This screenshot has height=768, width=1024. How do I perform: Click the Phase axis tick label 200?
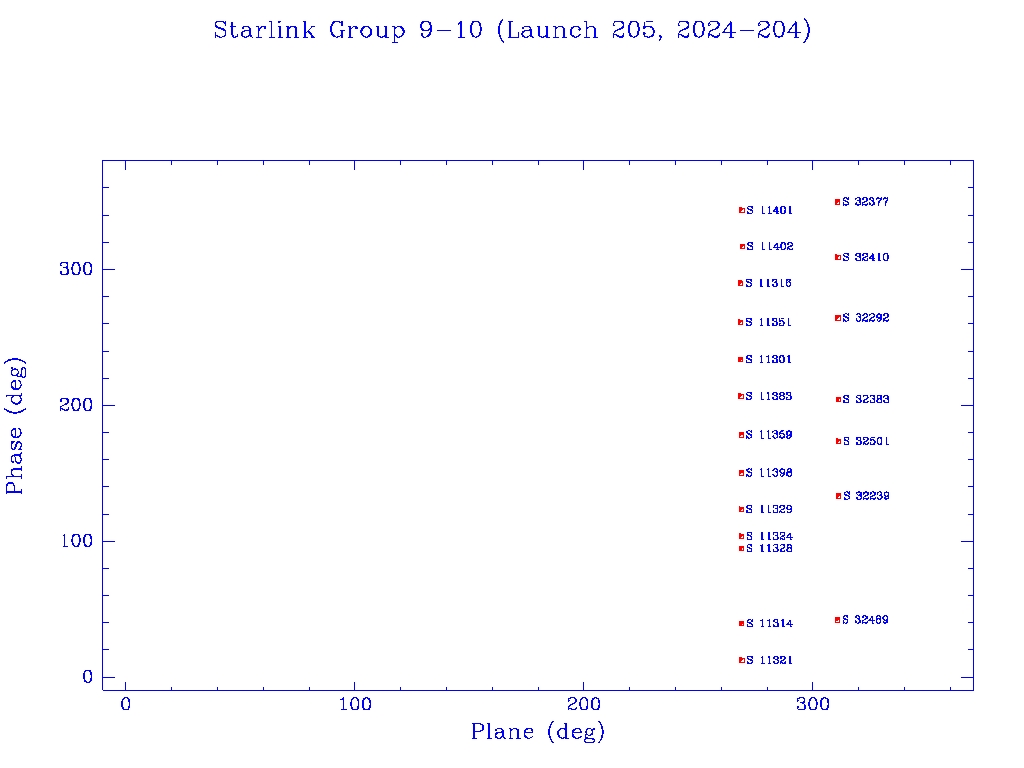(x=76, y=405)
